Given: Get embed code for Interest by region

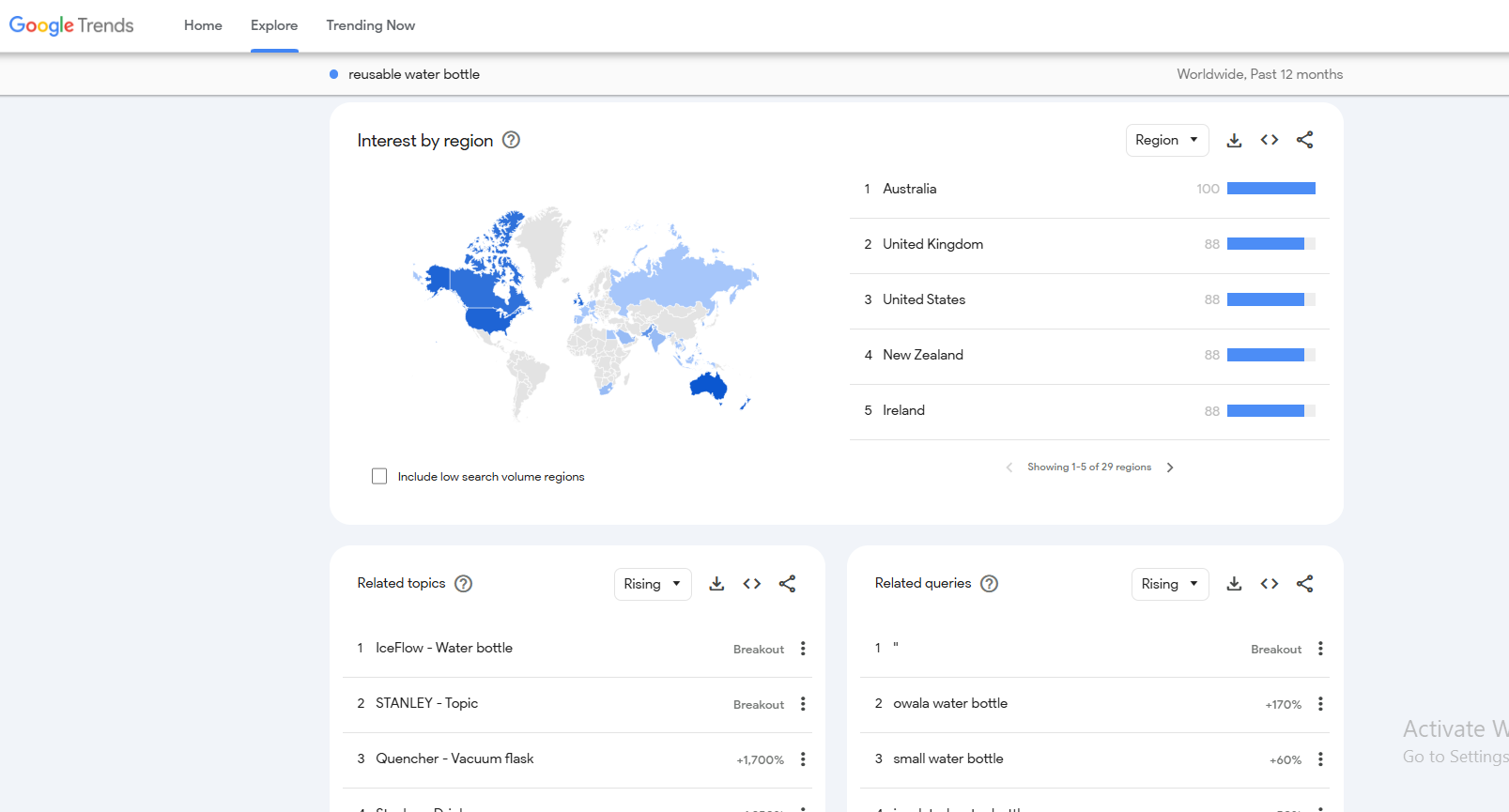Looking at the screenshot, I should 1270,140.
